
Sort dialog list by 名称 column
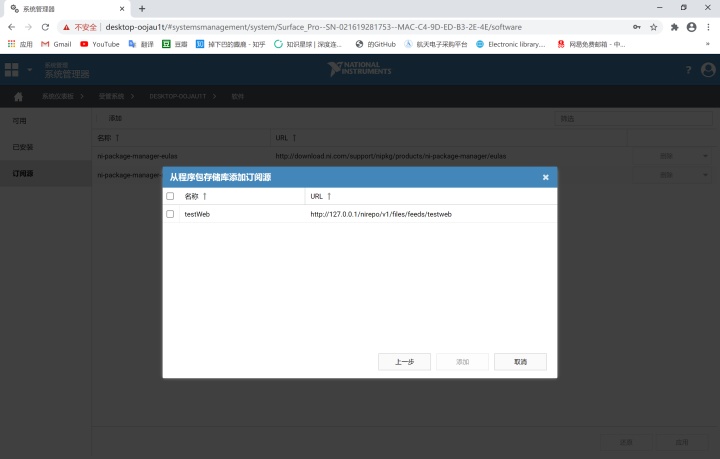196,196
